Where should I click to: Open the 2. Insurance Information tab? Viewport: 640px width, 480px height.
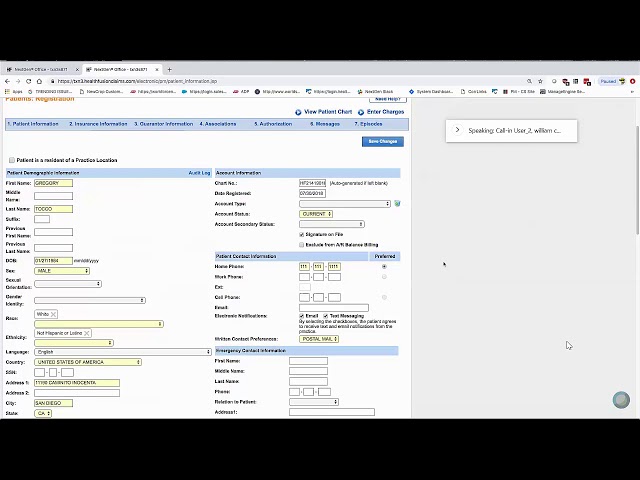click(98, 124)
